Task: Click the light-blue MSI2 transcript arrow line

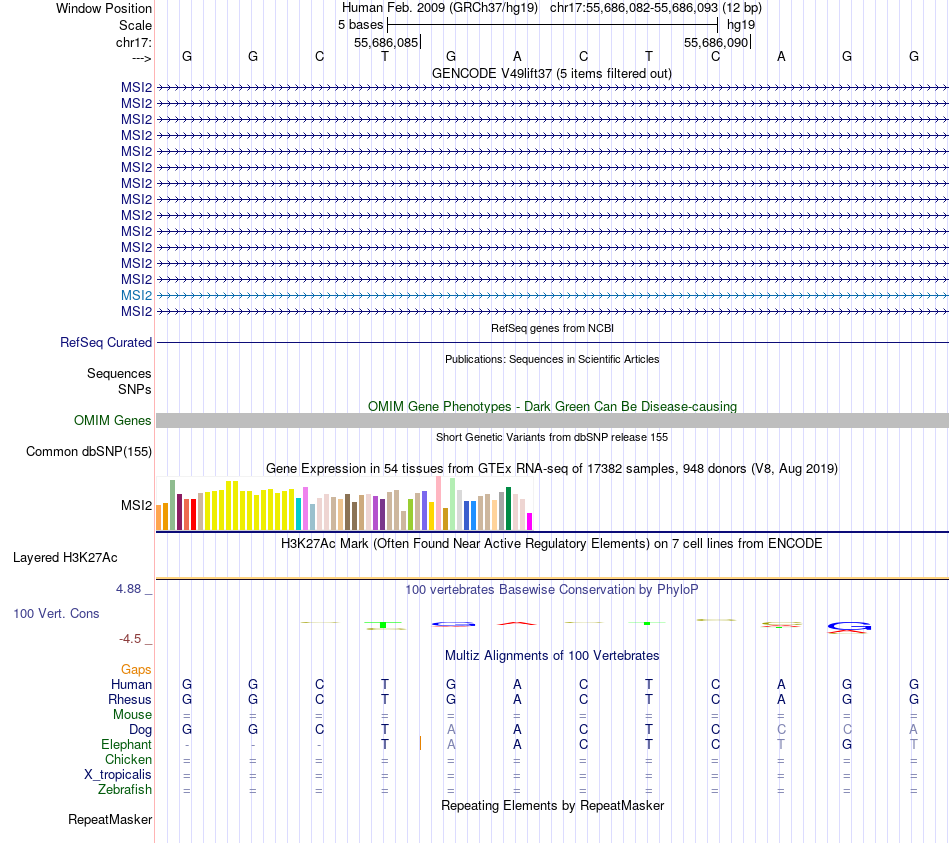Action: [x=553, y=295]
